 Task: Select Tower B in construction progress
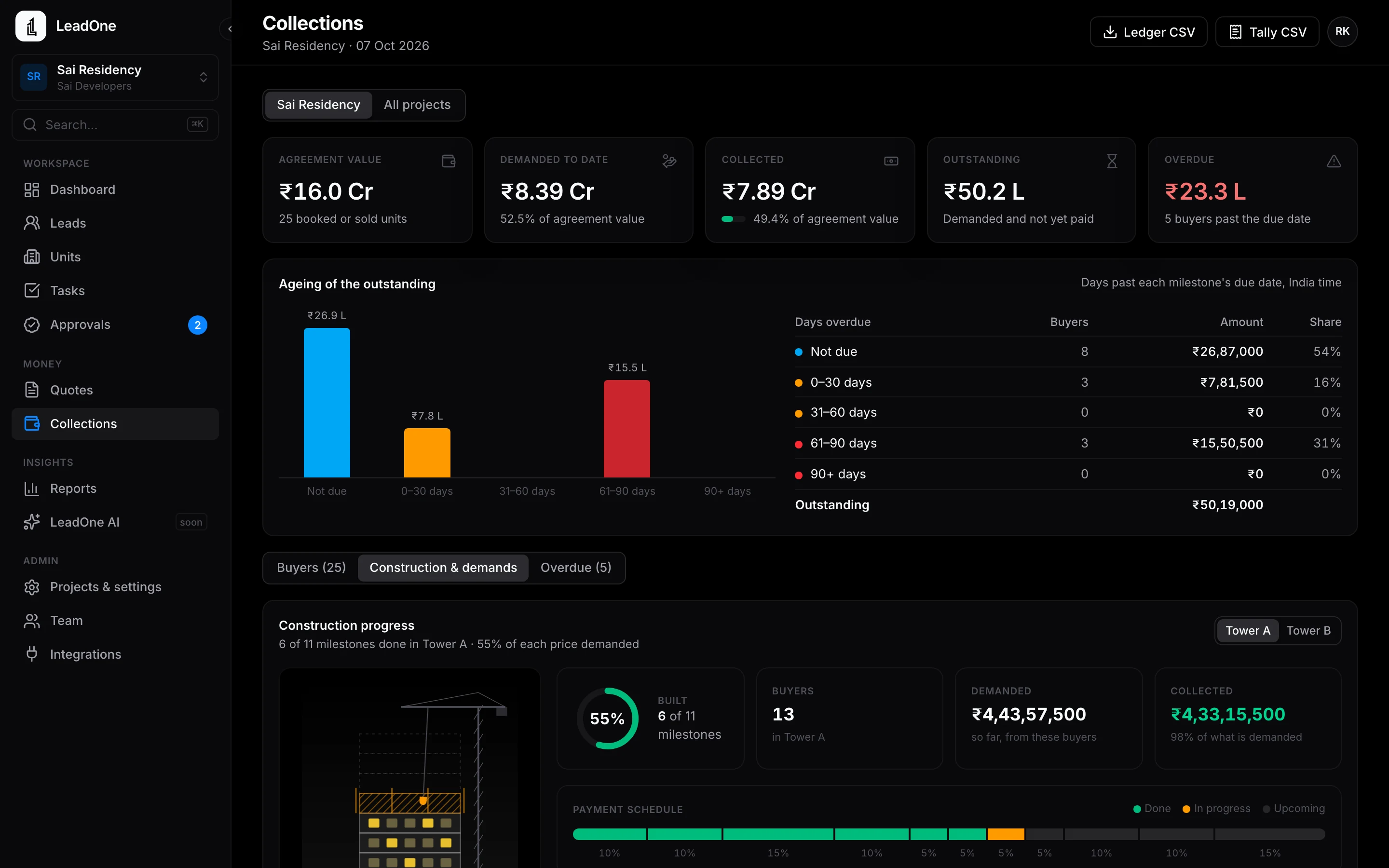click(1308, 630)
